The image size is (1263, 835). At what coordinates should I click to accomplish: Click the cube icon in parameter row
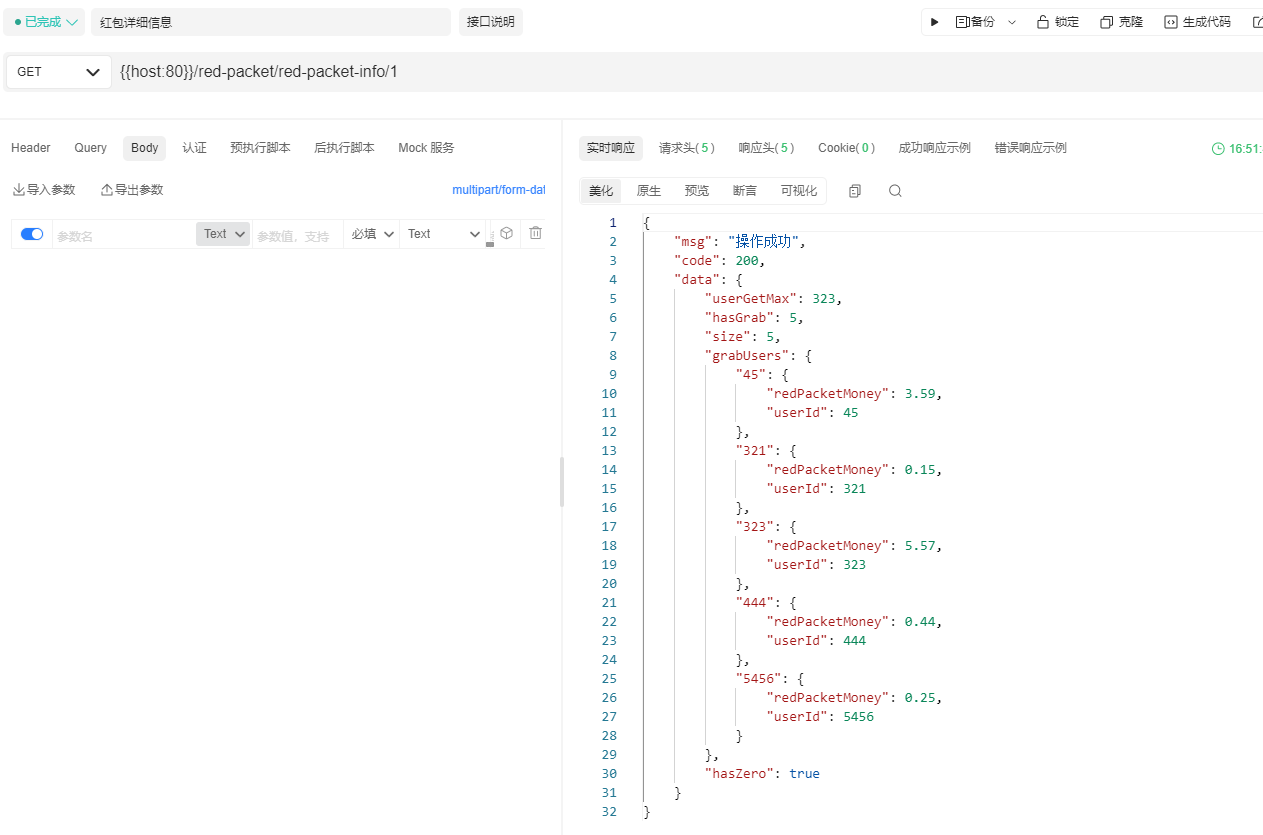point(507,233)
